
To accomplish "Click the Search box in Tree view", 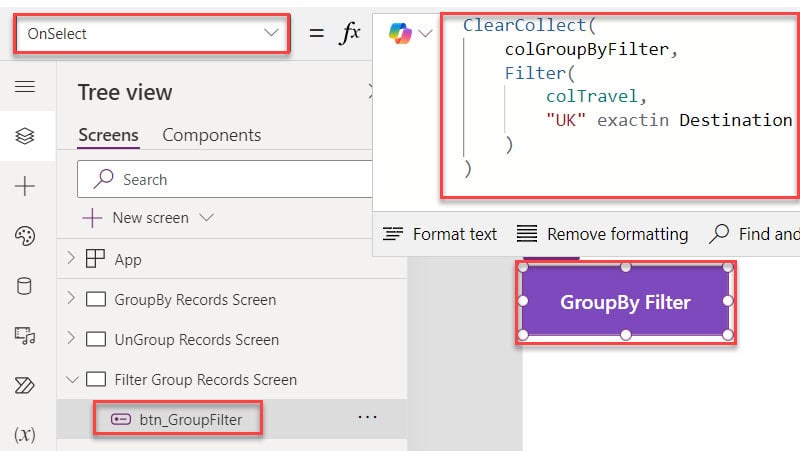I will (224, 179).
